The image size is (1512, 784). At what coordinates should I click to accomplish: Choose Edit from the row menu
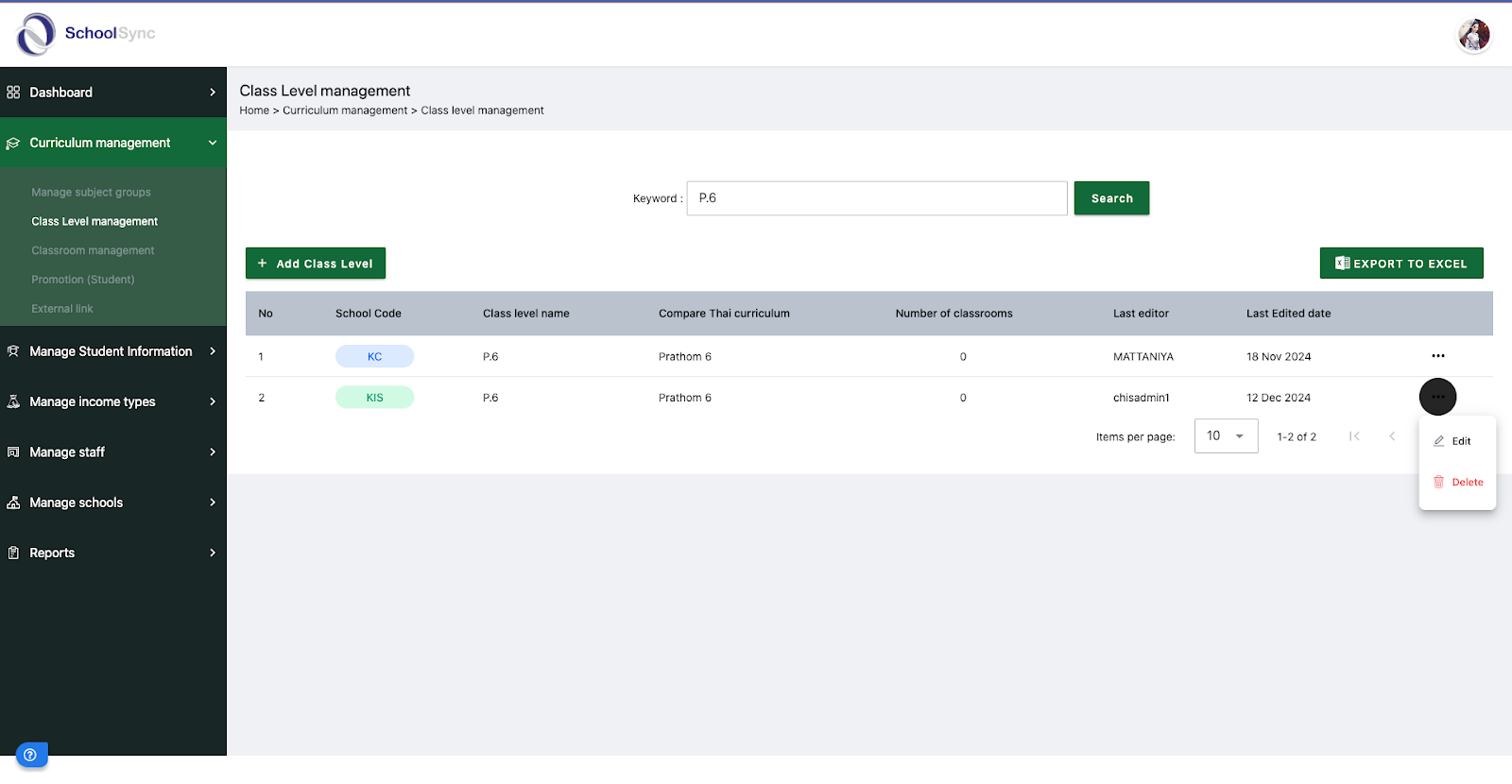coord(1456,441)
